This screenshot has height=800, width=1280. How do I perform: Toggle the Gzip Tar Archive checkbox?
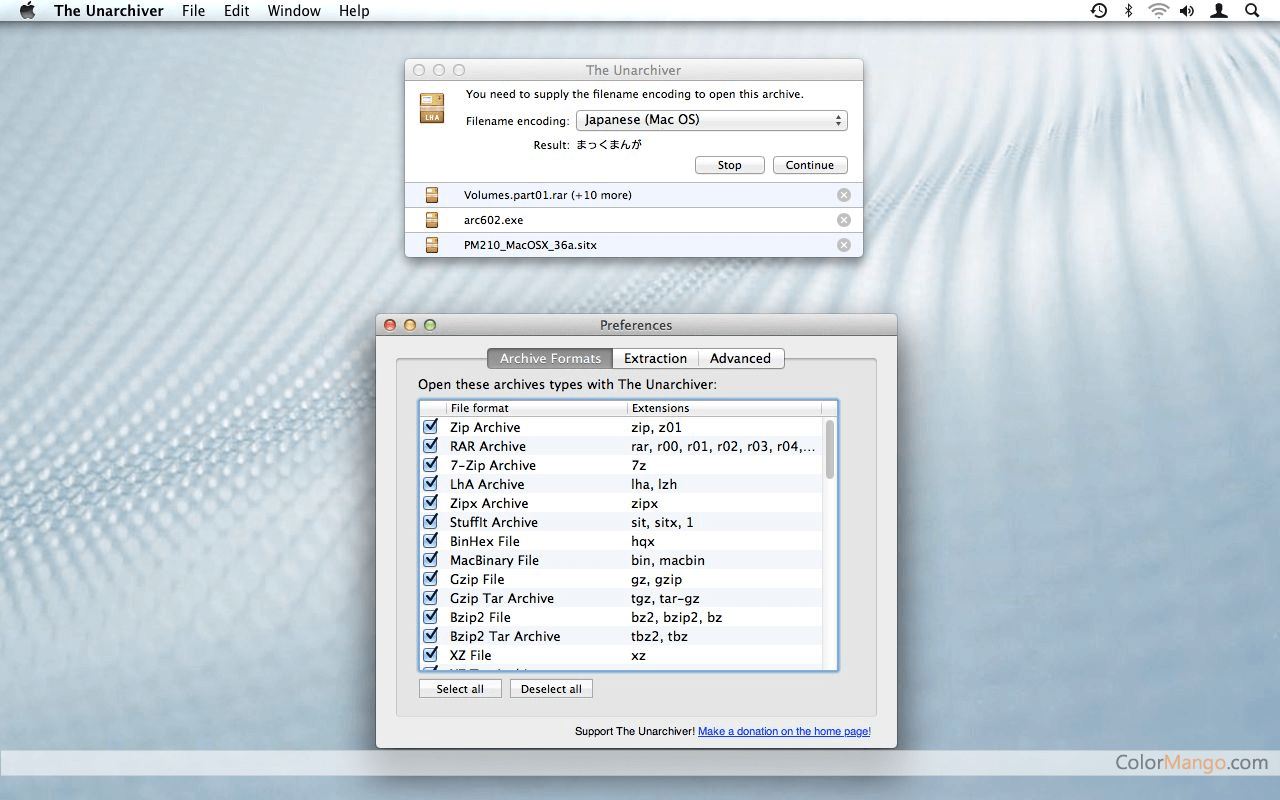[431, 598]
